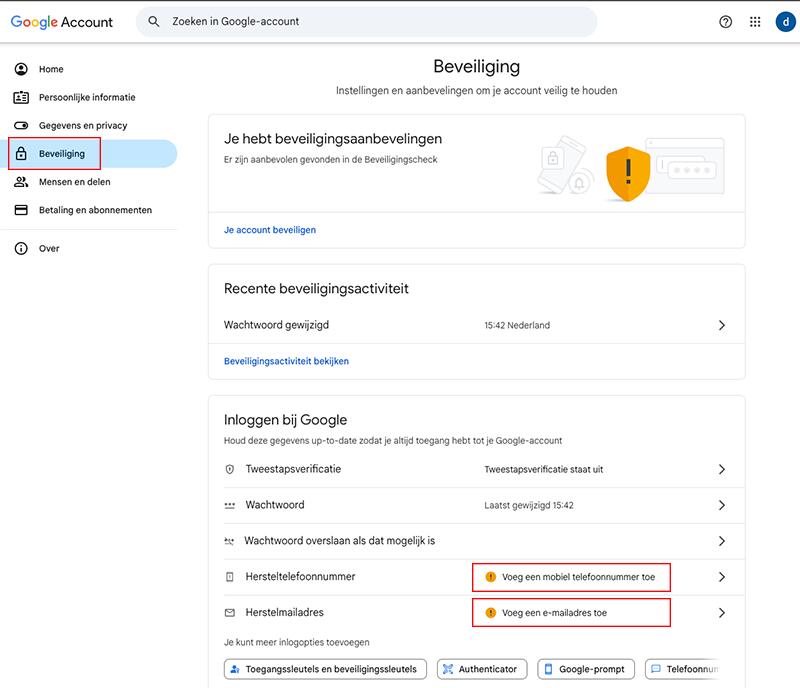Image resolution: width=800 pixels, height=688 pixels.
Task: Click the profile avatar with letter d
Action: click(785, 22)
